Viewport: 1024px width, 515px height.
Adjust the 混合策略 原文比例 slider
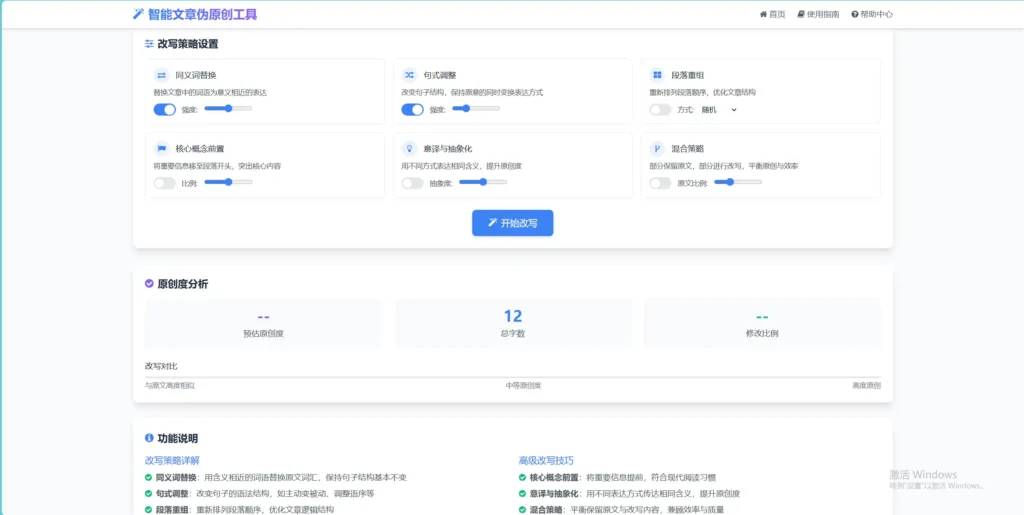[x=738, y=182]
